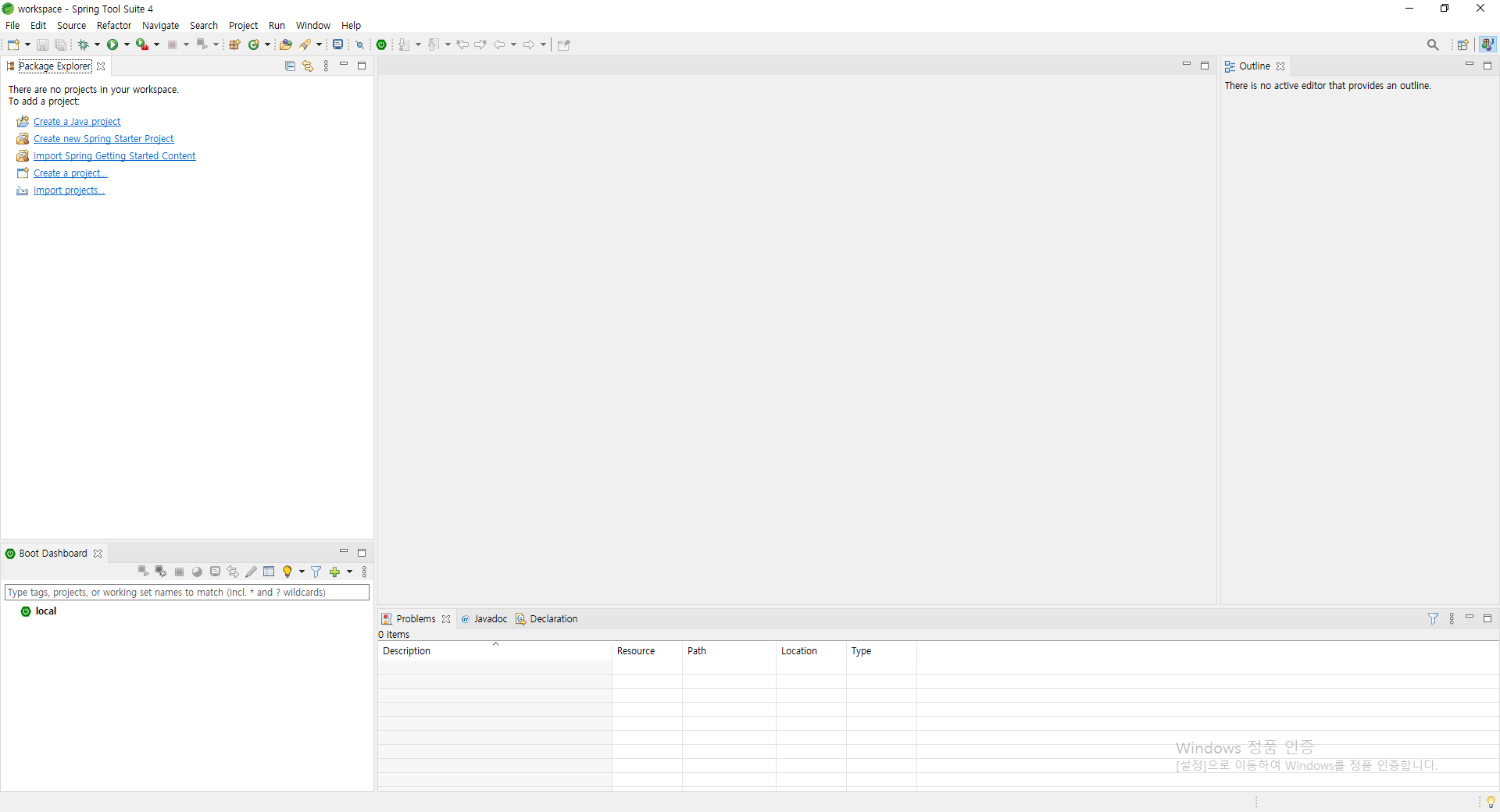Click the Back navigation arrow icon
Screen dimensions: 1500x812
pos(498,45)
